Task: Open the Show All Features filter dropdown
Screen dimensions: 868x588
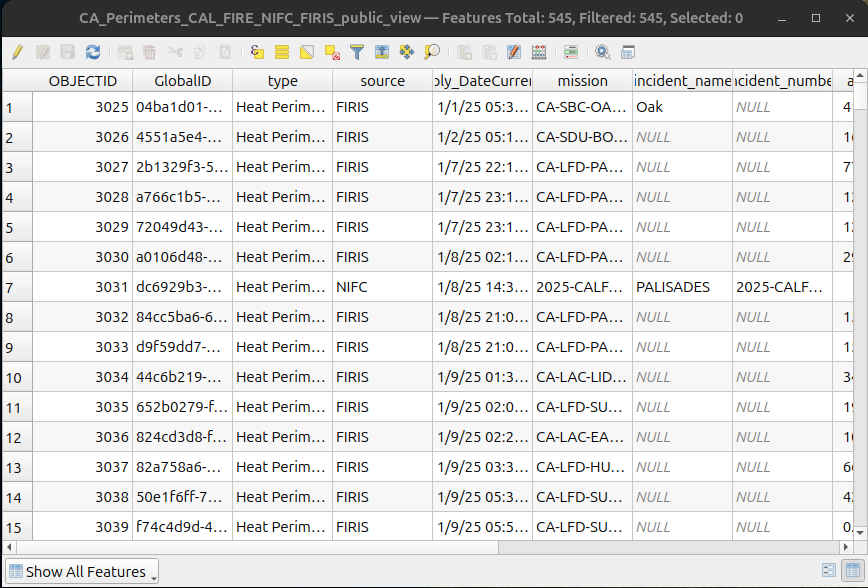Action: (82, 572)
